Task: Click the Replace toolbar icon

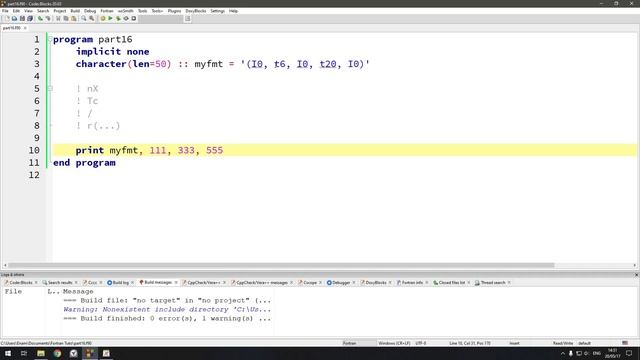Action: click(x=91, y=19)
